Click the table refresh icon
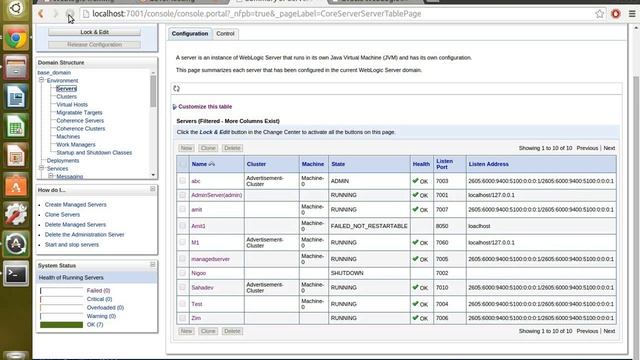 point(176,88)
